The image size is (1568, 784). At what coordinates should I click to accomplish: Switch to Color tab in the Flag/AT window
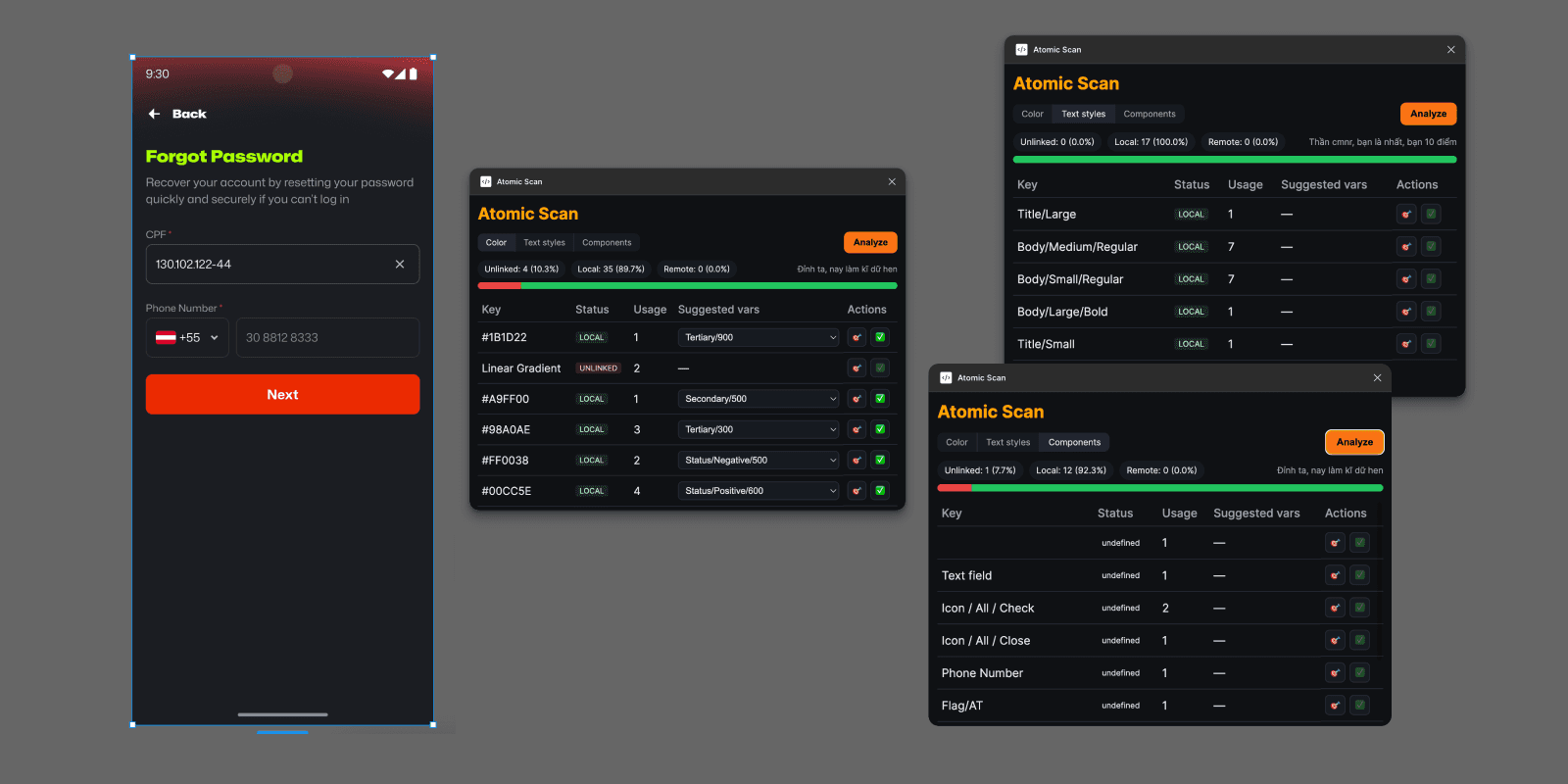point(956,442)
